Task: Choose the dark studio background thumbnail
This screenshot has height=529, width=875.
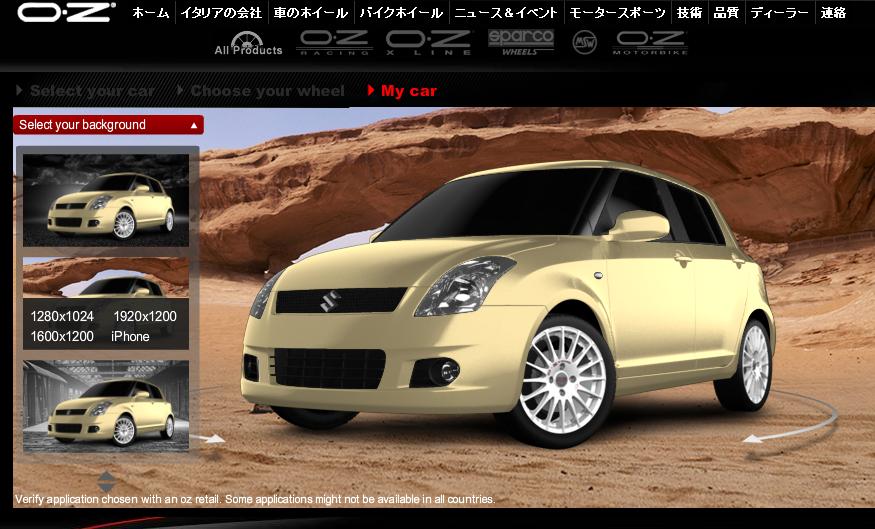Action: click(x=106, y=200)
